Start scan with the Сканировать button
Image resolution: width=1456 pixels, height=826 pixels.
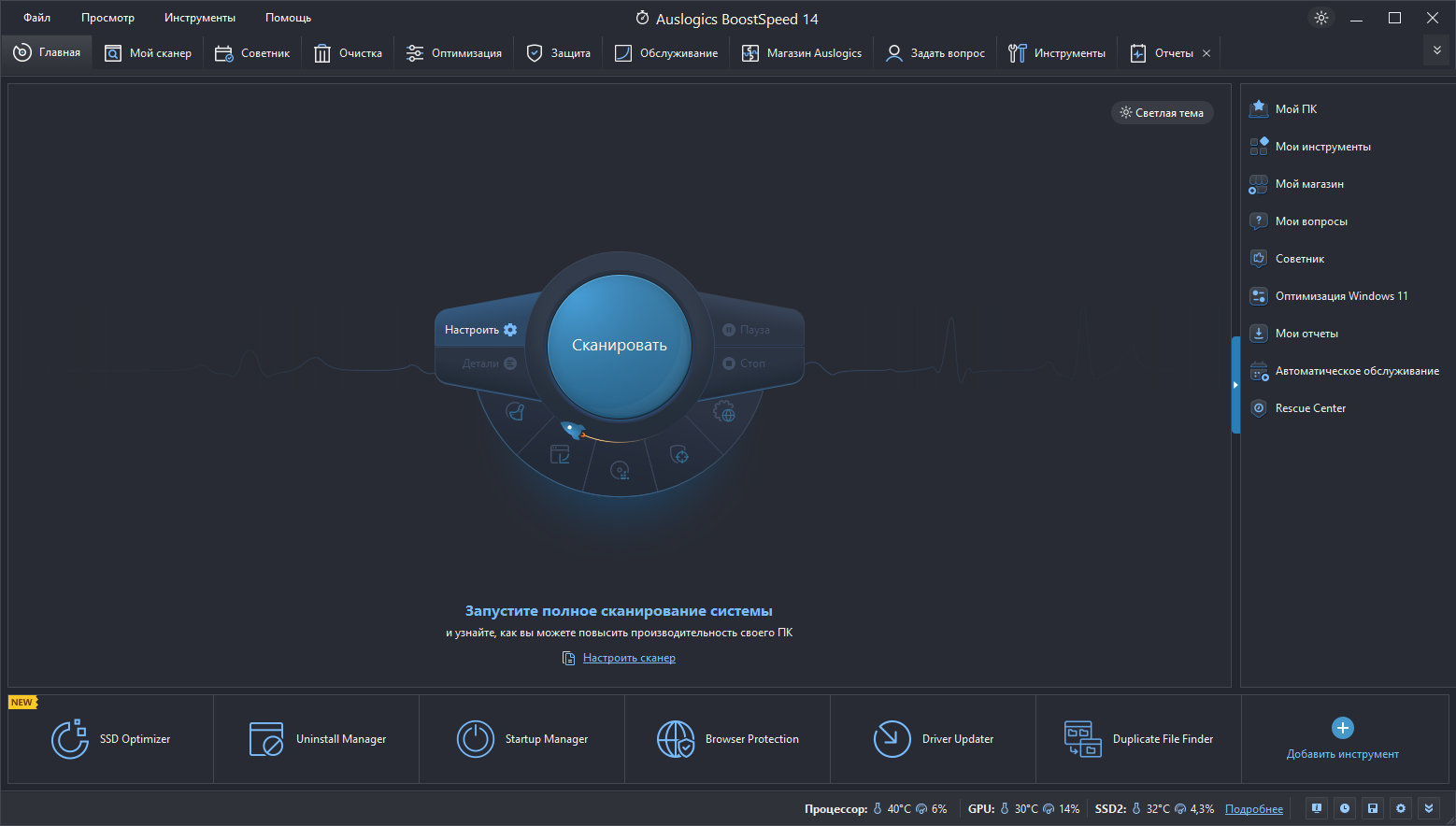[x=620, y=346]
